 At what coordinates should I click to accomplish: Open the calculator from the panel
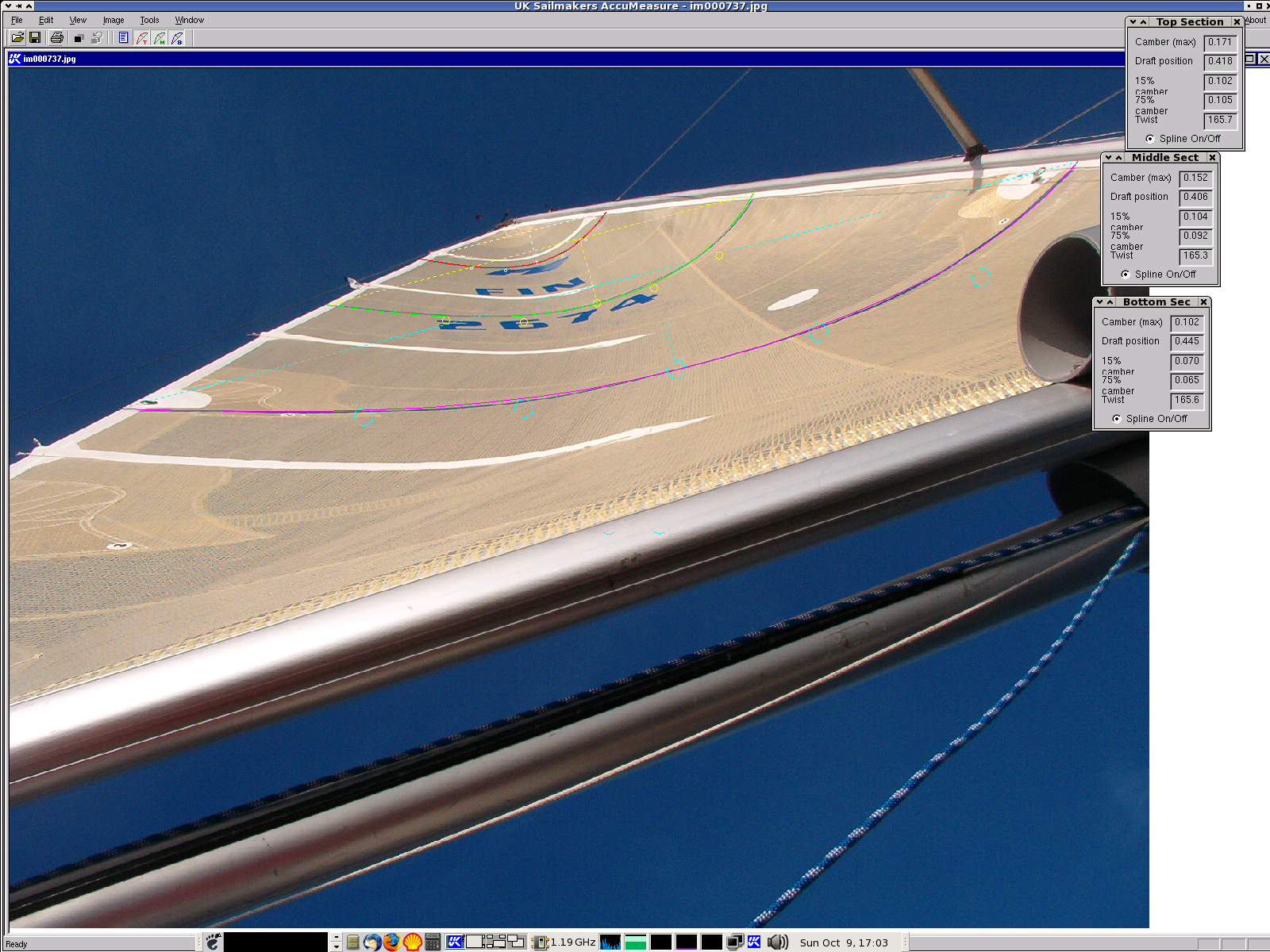point(433,942)
